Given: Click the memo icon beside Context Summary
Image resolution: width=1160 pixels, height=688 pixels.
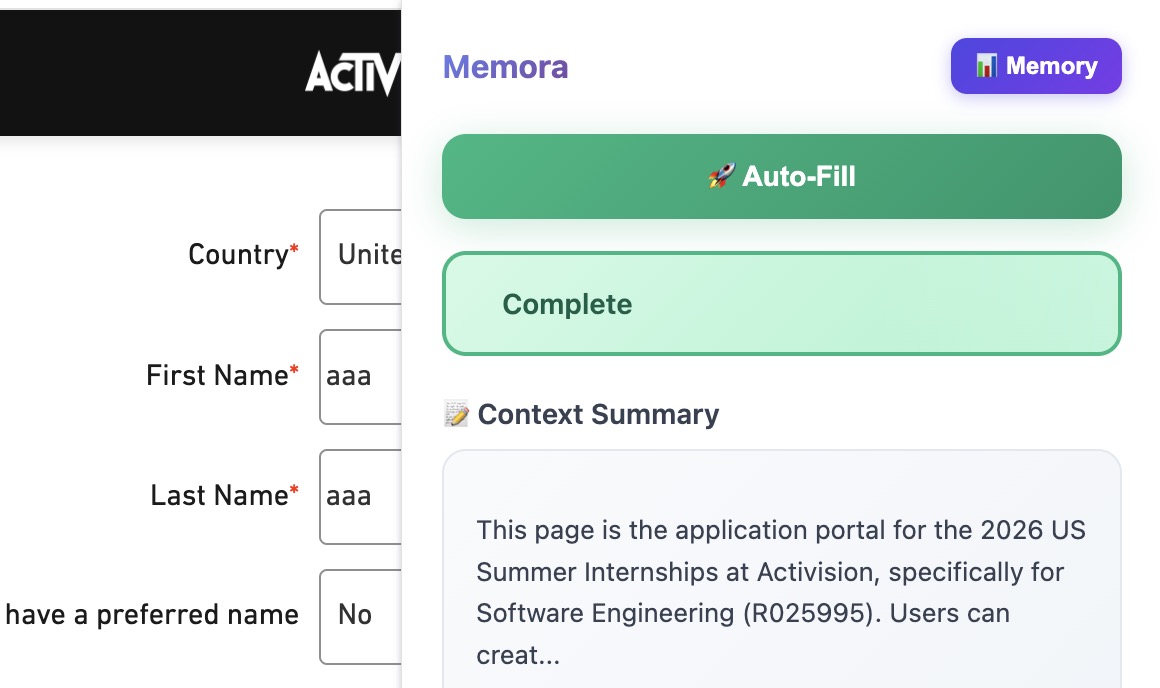Looking at the screenshot, I should [456, 414].
